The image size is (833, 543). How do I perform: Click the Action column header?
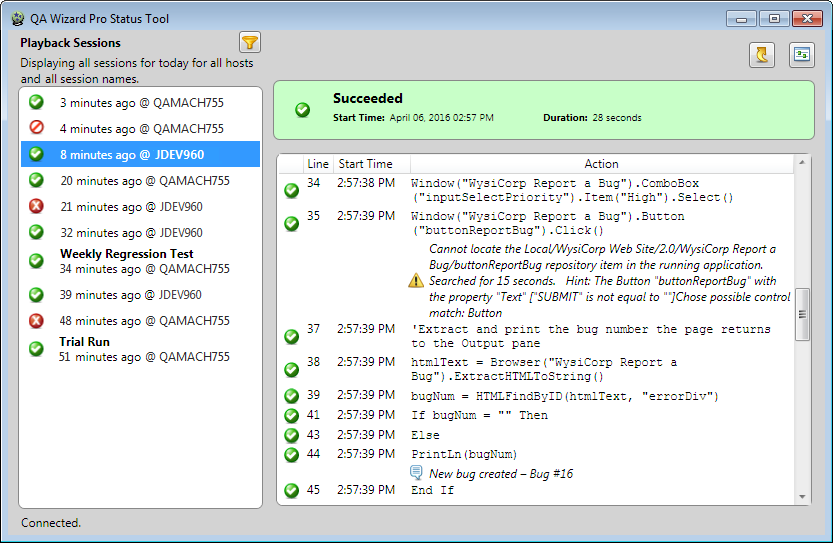(601, 164)
